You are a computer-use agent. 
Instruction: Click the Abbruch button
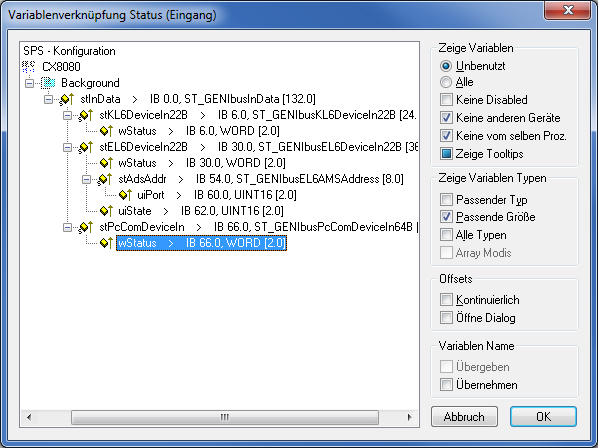click(x=464, y=416)
